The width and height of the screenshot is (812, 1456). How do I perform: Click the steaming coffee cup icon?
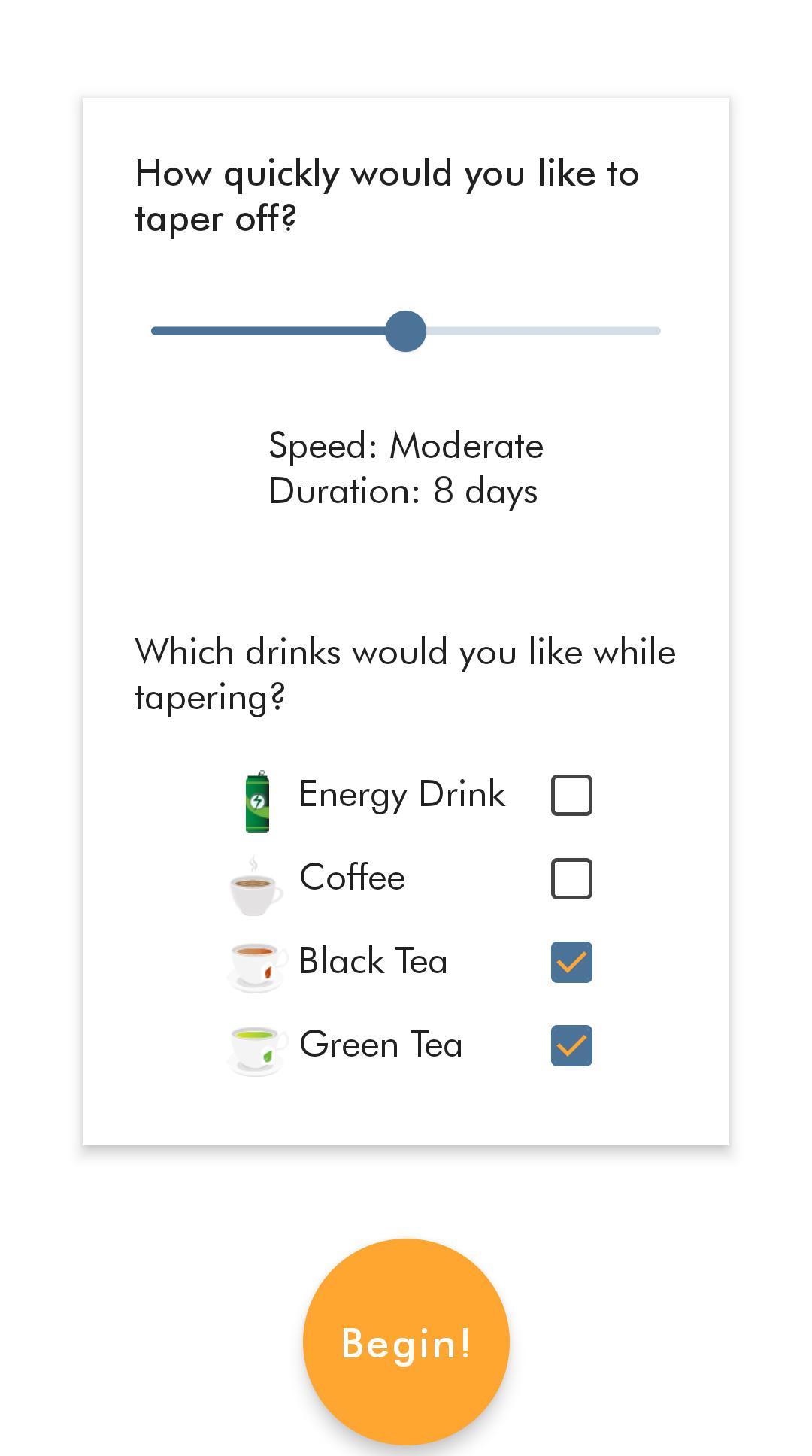pyautogui.click(x=256, y=885)
